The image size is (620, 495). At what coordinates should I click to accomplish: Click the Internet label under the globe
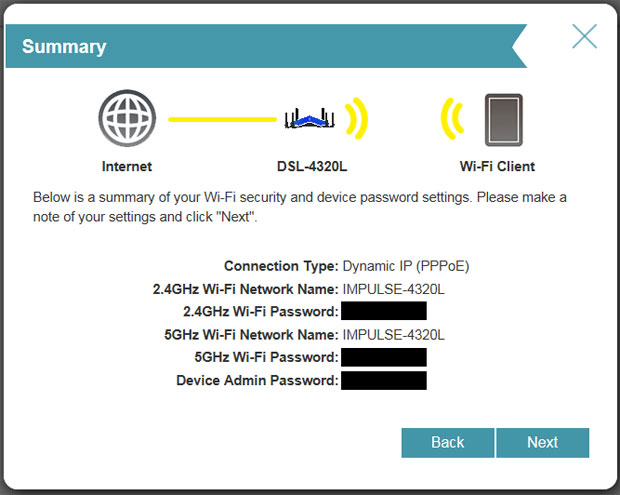[x=127, y=166]
